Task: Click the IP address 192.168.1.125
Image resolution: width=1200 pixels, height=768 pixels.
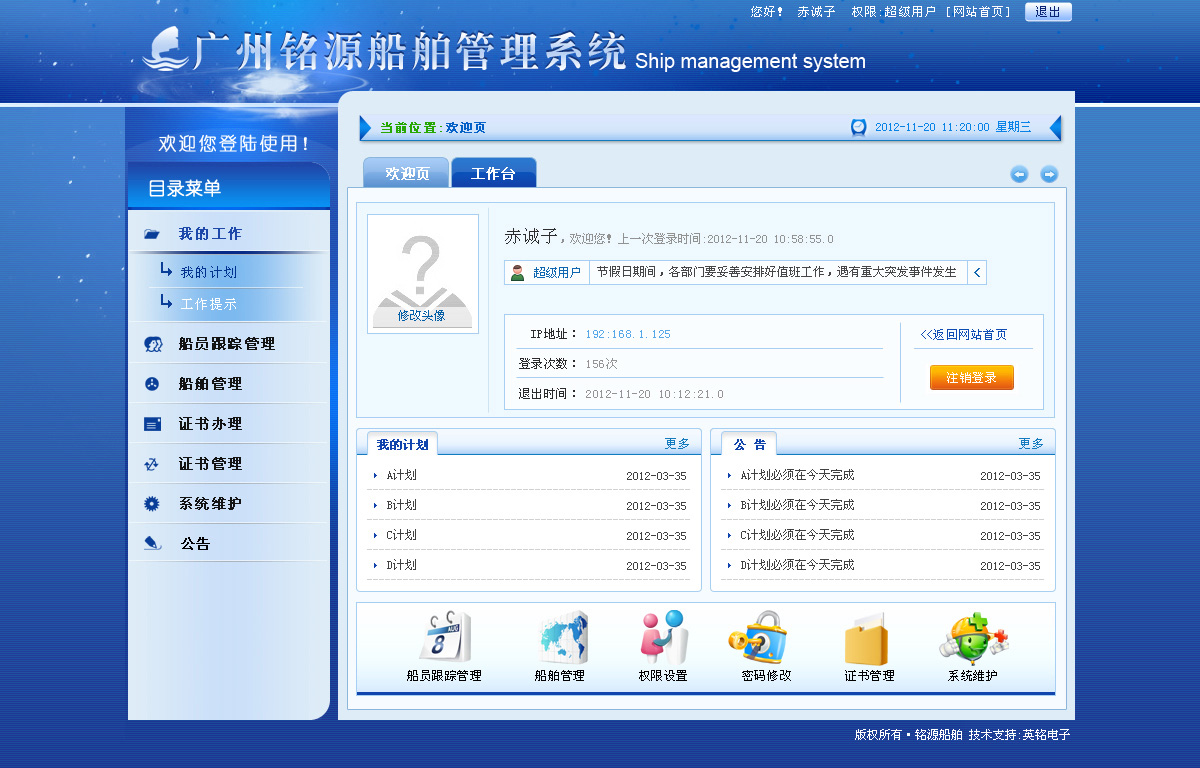Action: coord(628,334)
